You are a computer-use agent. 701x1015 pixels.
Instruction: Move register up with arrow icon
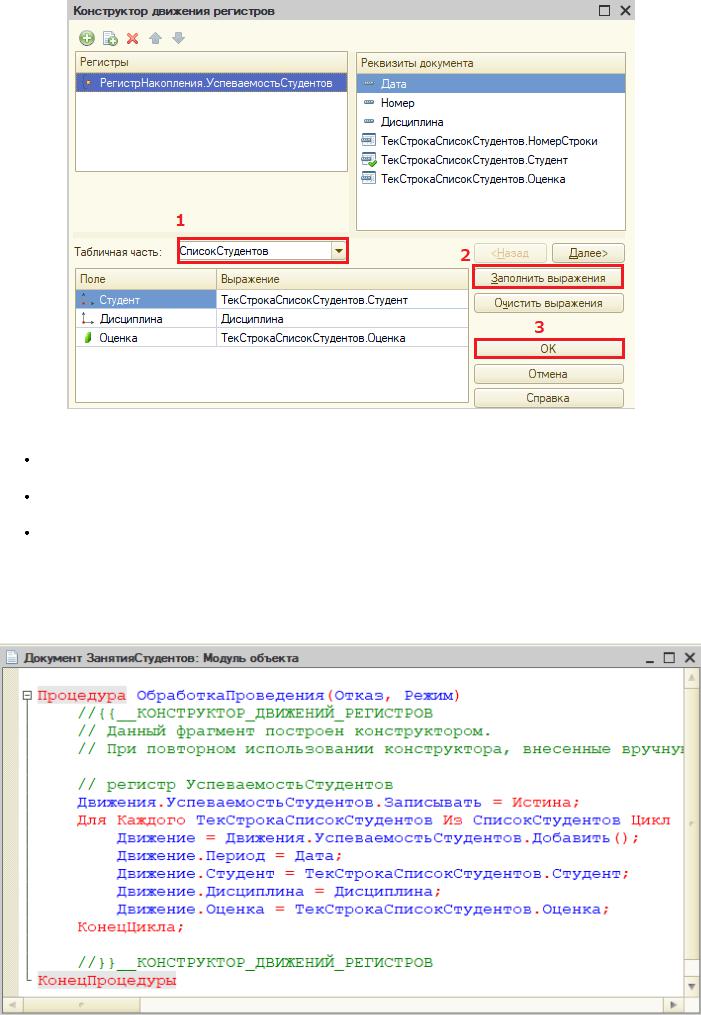coord(155,38)
